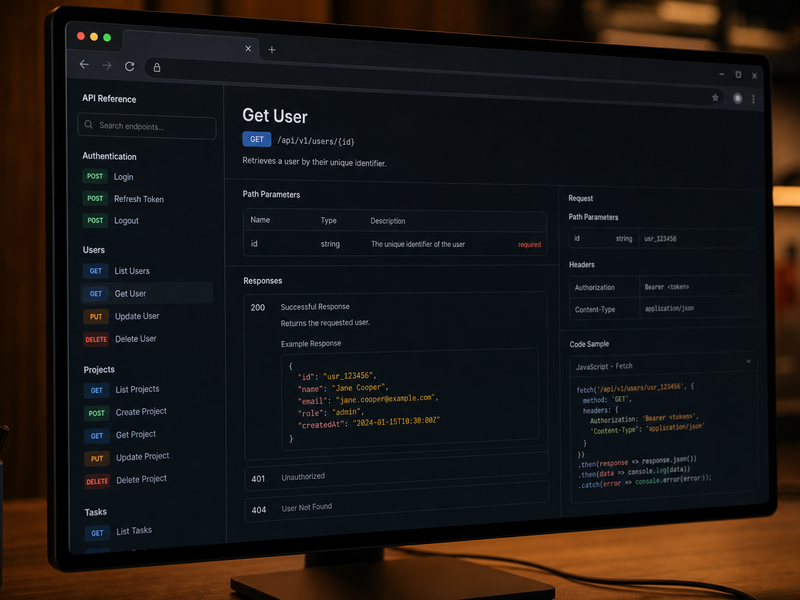Open Delete User in the sidebar
Screen dimensions: 800x600
pos(136,339)
